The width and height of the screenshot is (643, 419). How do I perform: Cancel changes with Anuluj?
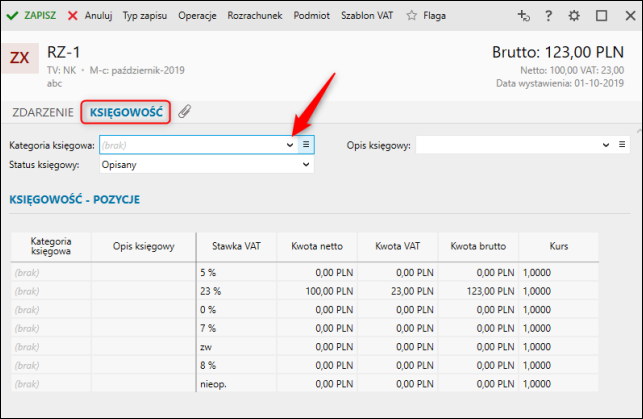tap(90, 16)
